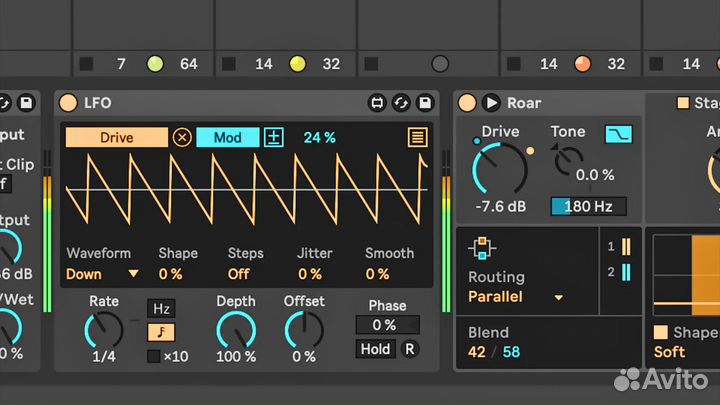Remove the Drive mapping with the X icon

pyautogui.click(x=182, y=137)
